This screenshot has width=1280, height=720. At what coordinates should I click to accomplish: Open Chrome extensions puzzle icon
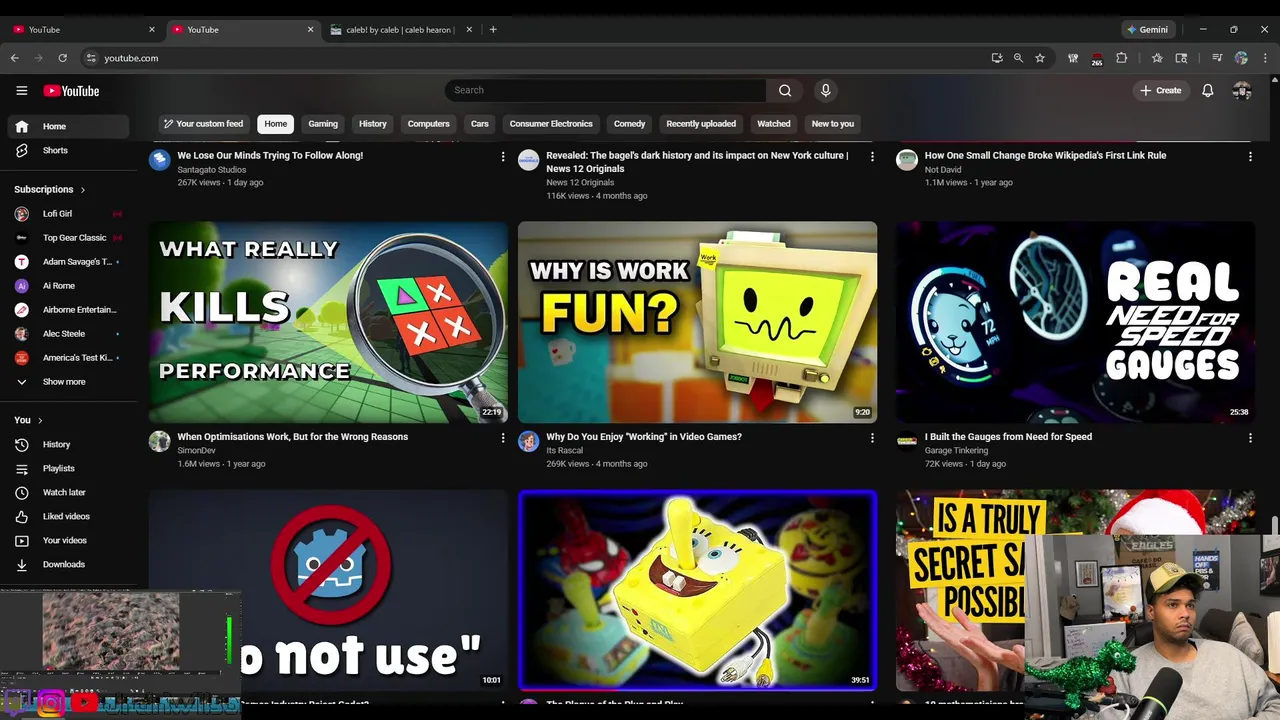click(1121, 58)
